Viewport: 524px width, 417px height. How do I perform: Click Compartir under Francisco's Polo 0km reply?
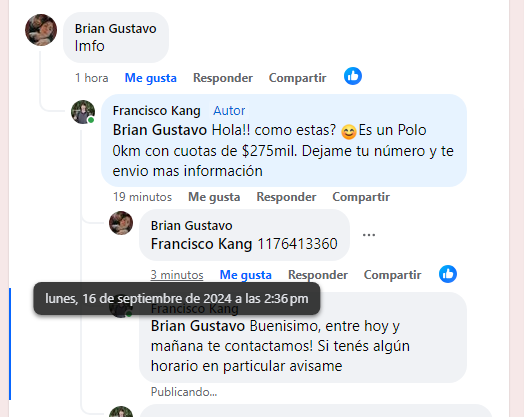(361, 197)
